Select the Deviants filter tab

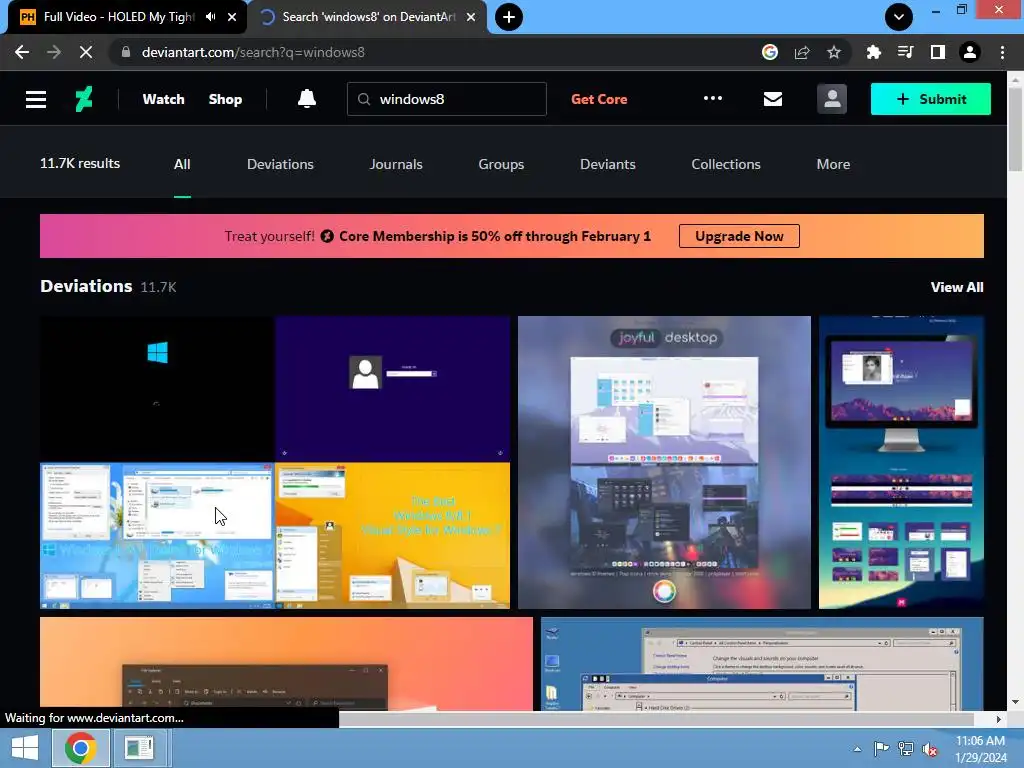coord(607,164)
